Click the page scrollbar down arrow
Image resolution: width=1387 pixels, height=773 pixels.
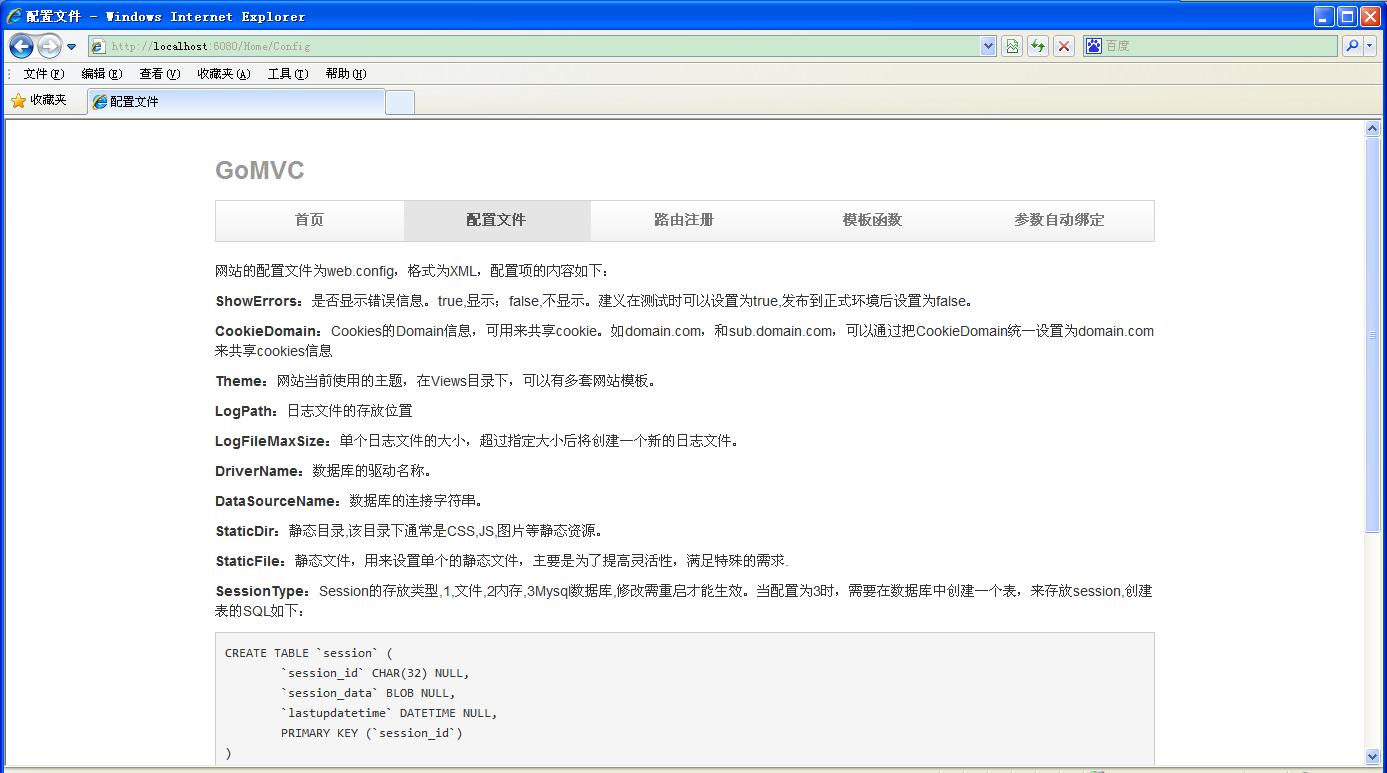pos(1372,756)
